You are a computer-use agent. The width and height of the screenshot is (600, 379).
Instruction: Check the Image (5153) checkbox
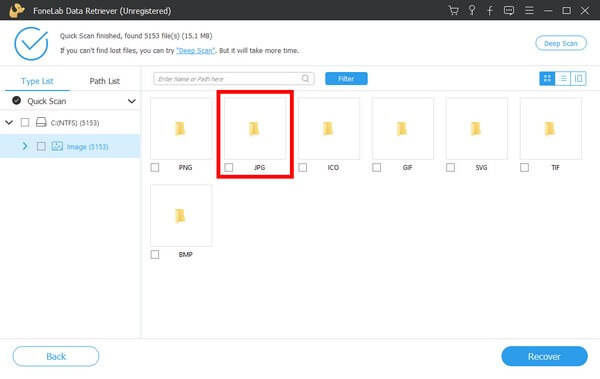click(41, 146)
